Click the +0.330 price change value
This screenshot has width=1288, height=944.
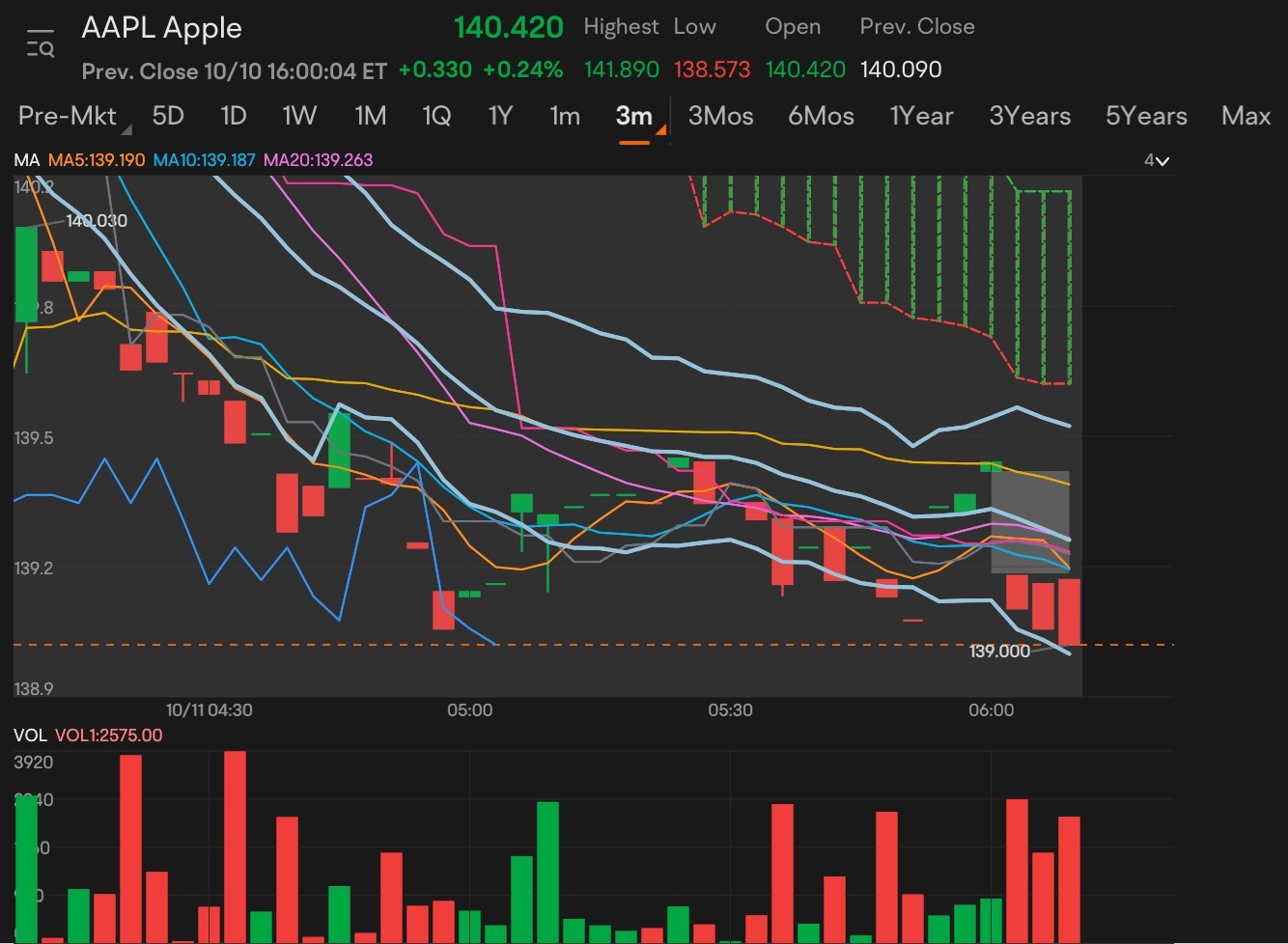(x=435, y=69)
